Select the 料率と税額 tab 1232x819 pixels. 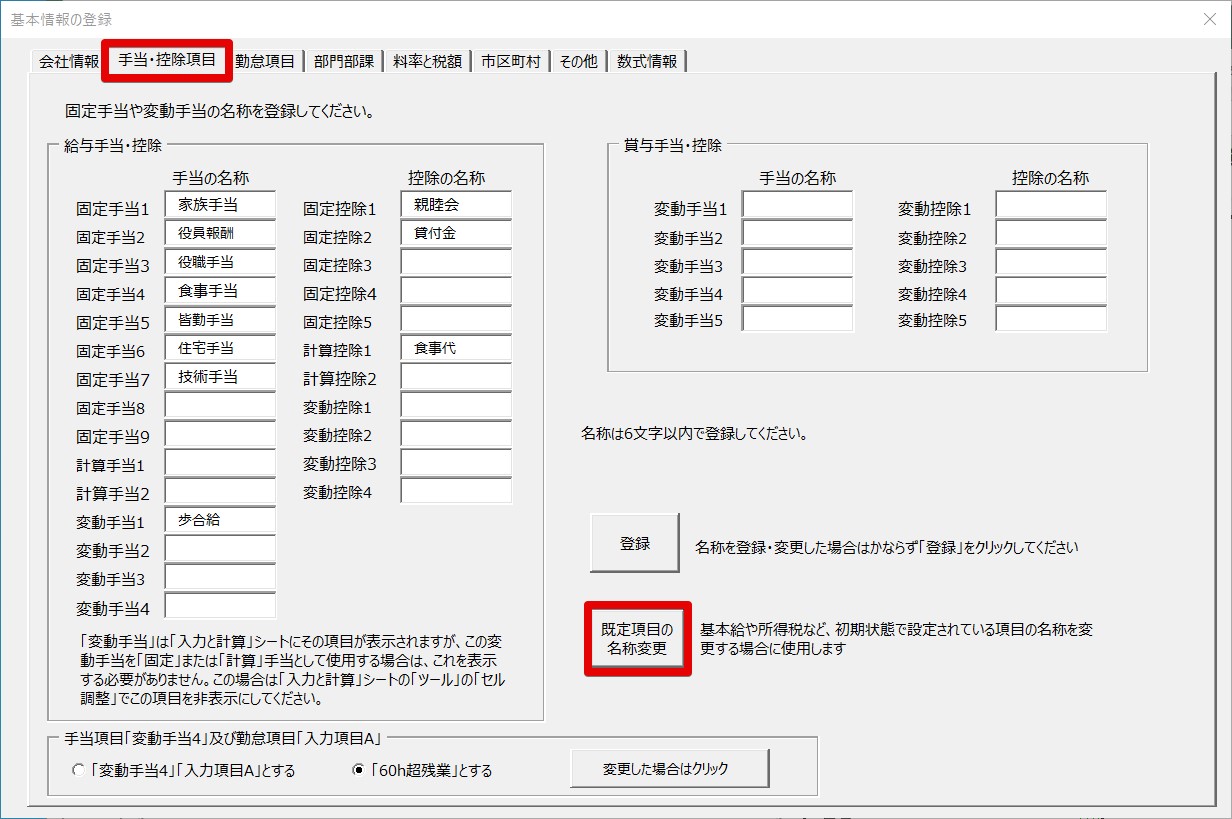[427, 61]
